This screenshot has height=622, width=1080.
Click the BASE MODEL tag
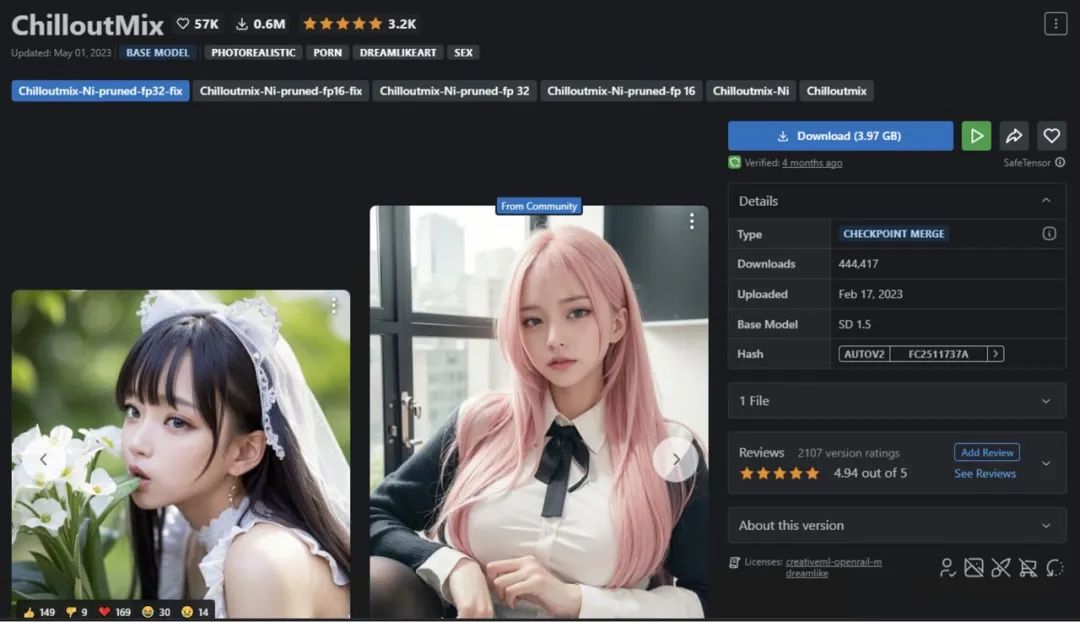click(x=157, y=52)
